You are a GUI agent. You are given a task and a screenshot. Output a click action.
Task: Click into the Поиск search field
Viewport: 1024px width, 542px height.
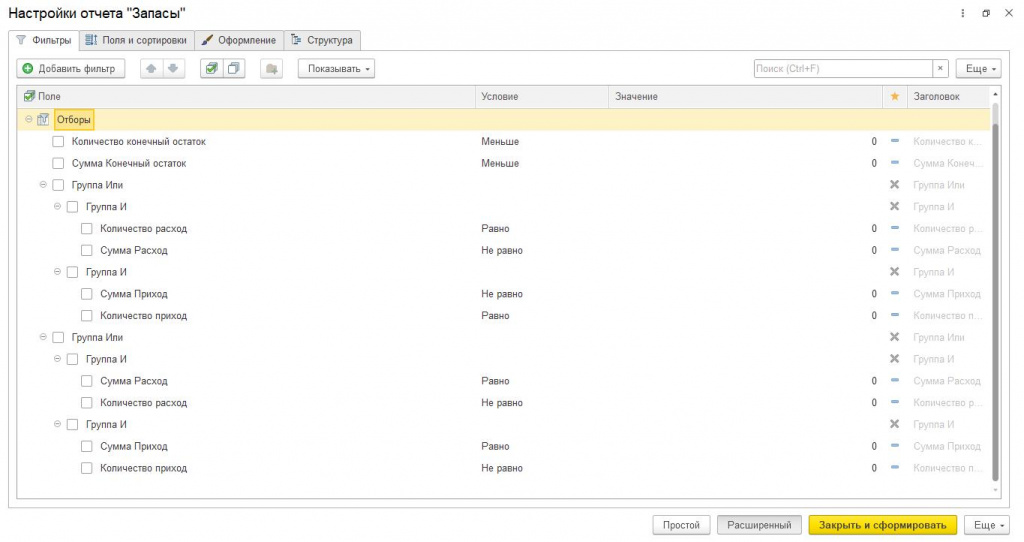pyautogui.click(x=843, y=69)
